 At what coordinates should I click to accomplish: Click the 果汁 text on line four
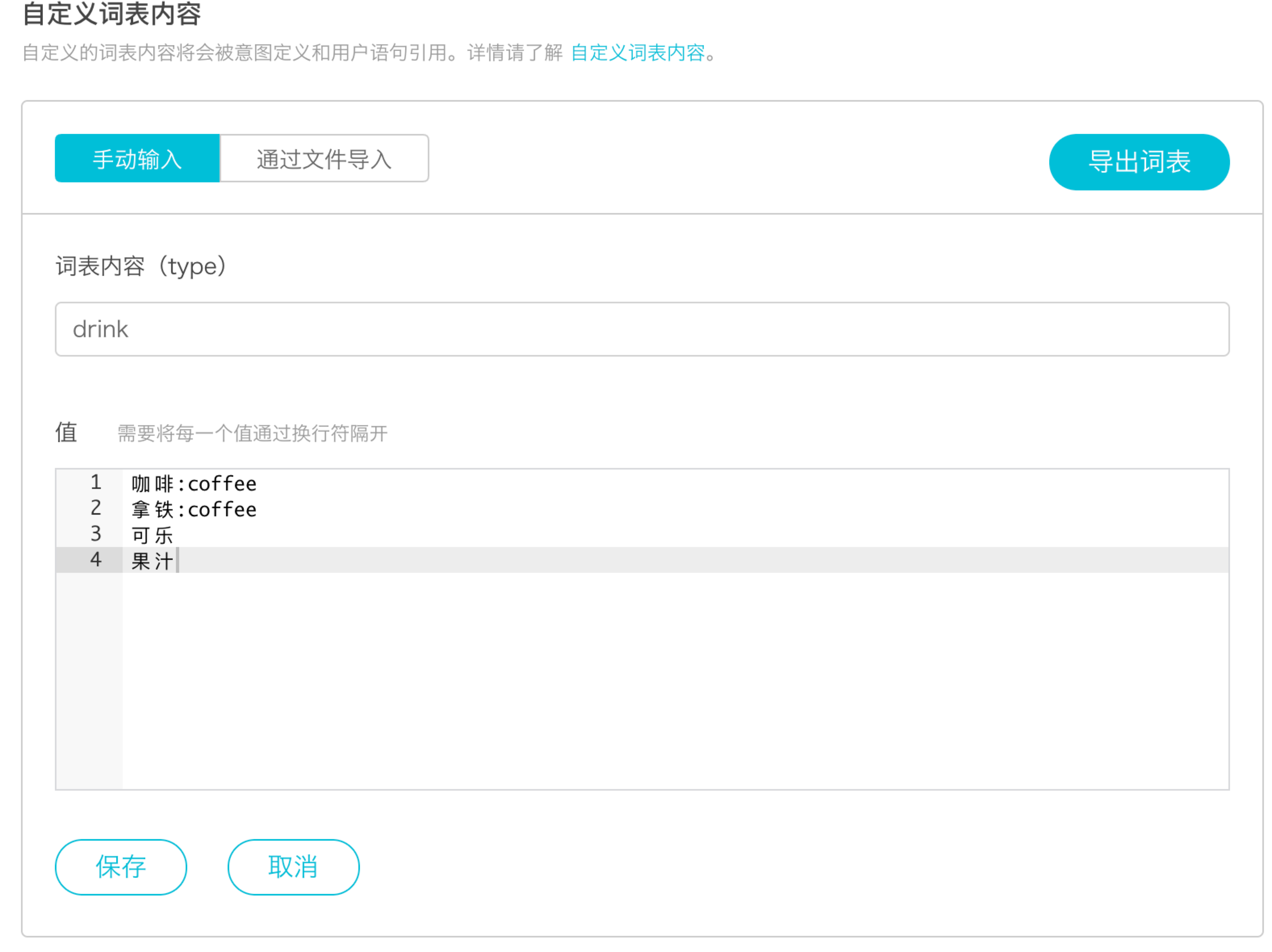pos(152,560)
